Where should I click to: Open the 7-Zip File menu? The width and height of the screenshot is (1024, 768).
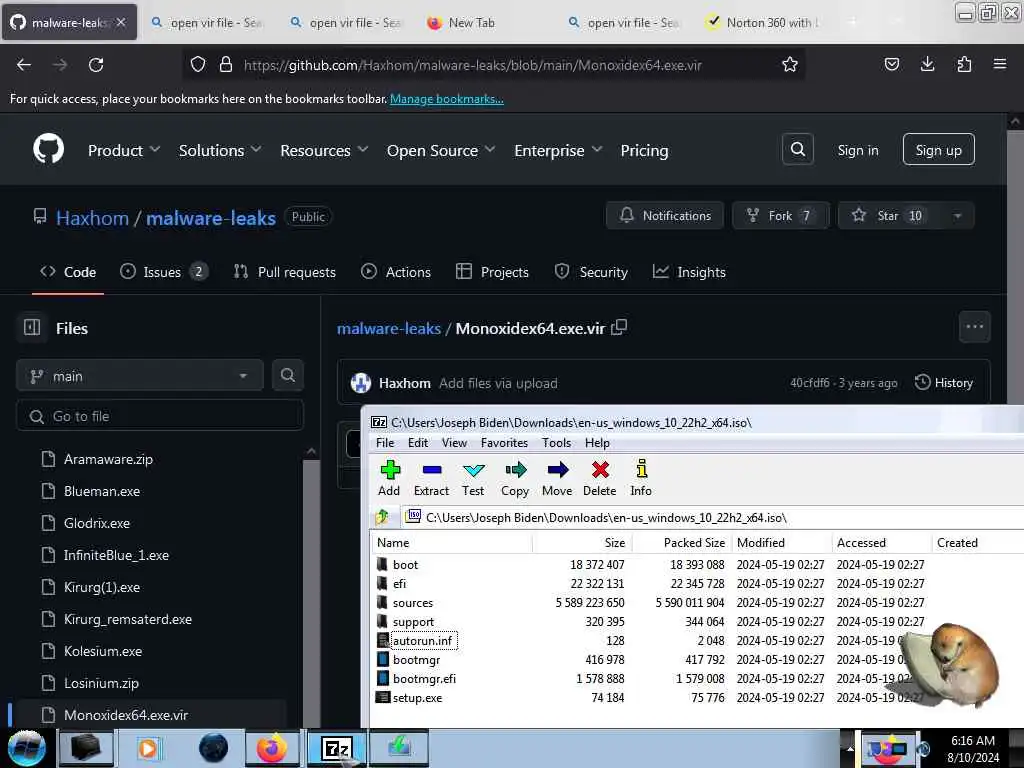coord(385,443)
